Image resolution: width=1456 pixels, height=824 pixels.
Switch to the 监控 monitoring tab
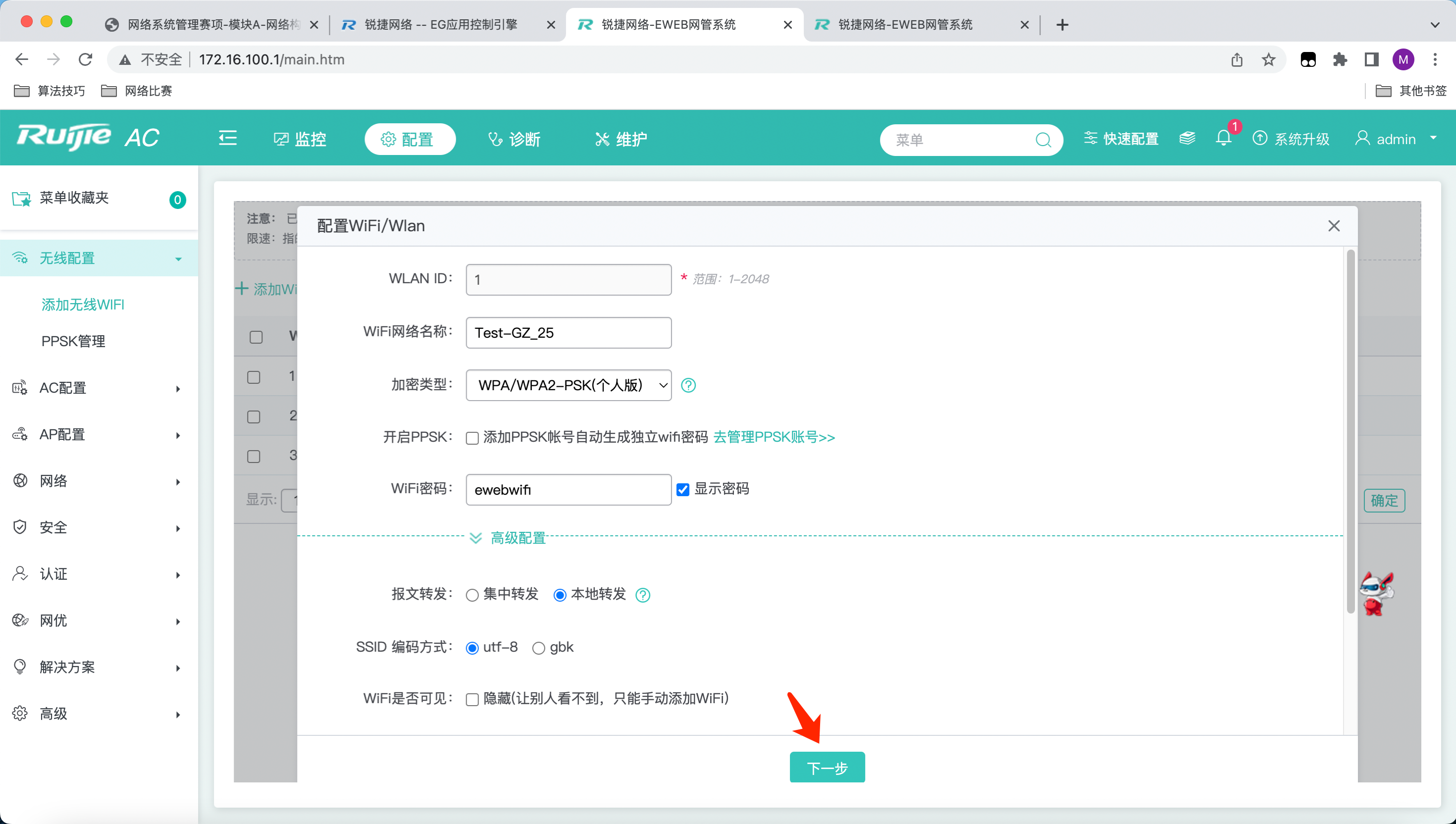tap(300, 139)
